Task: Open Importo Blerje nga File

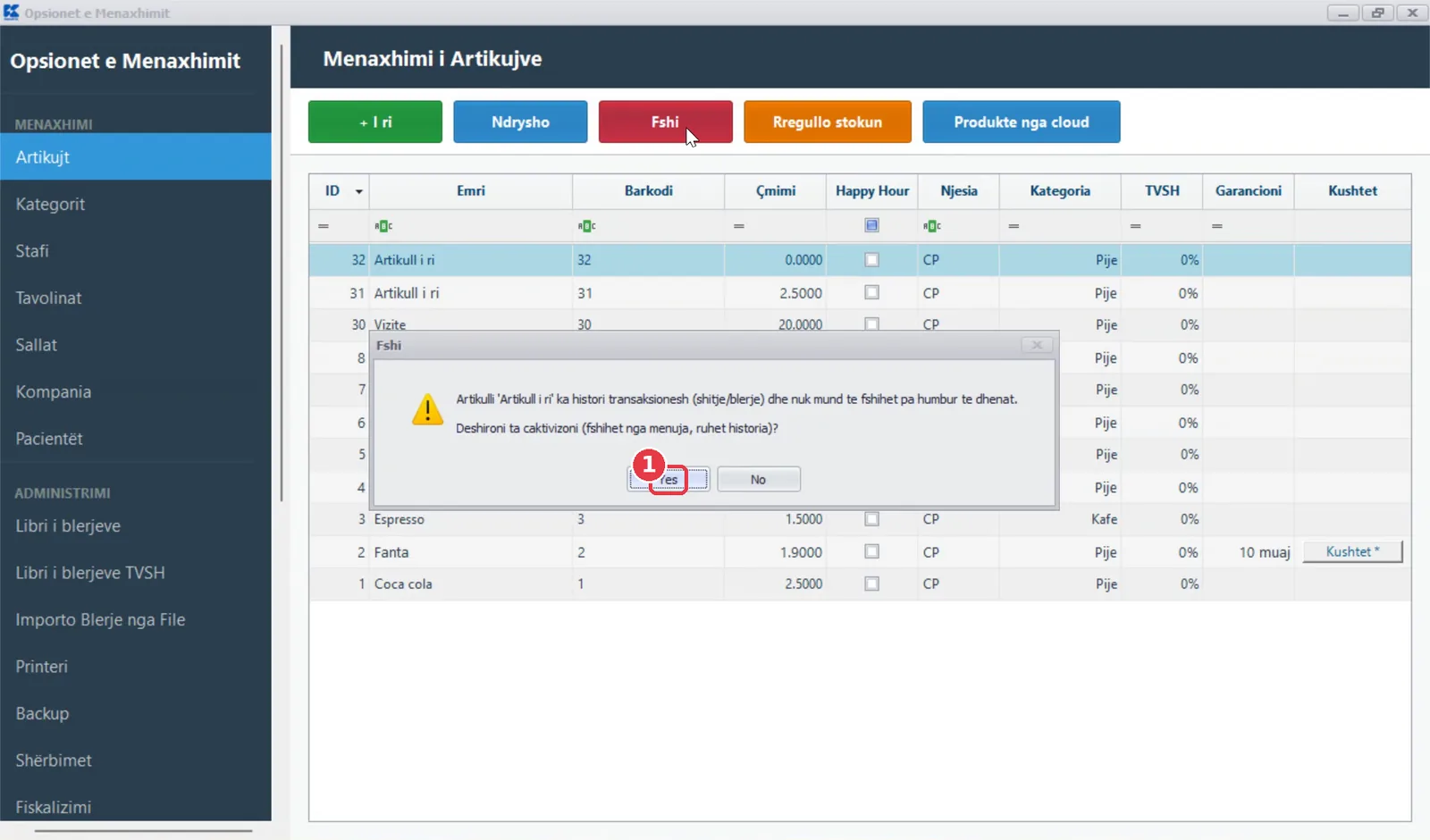Action: (136, 619)
